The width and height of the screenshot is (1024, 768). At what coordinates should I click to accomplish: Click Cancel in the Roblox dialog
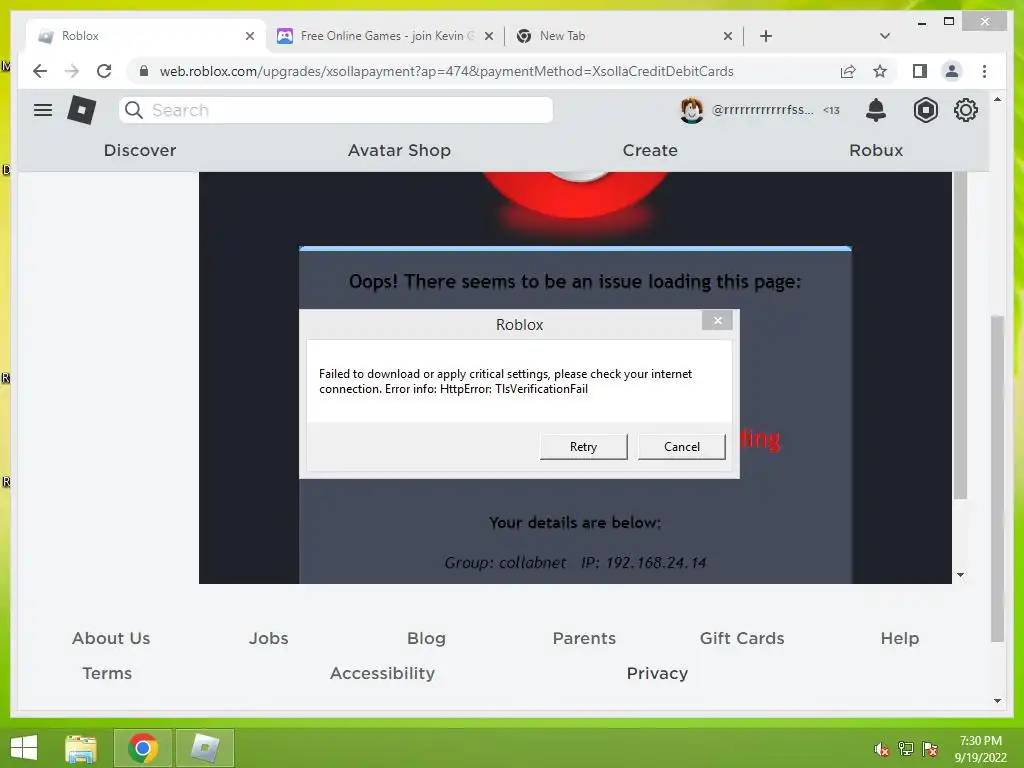point(682,447)
